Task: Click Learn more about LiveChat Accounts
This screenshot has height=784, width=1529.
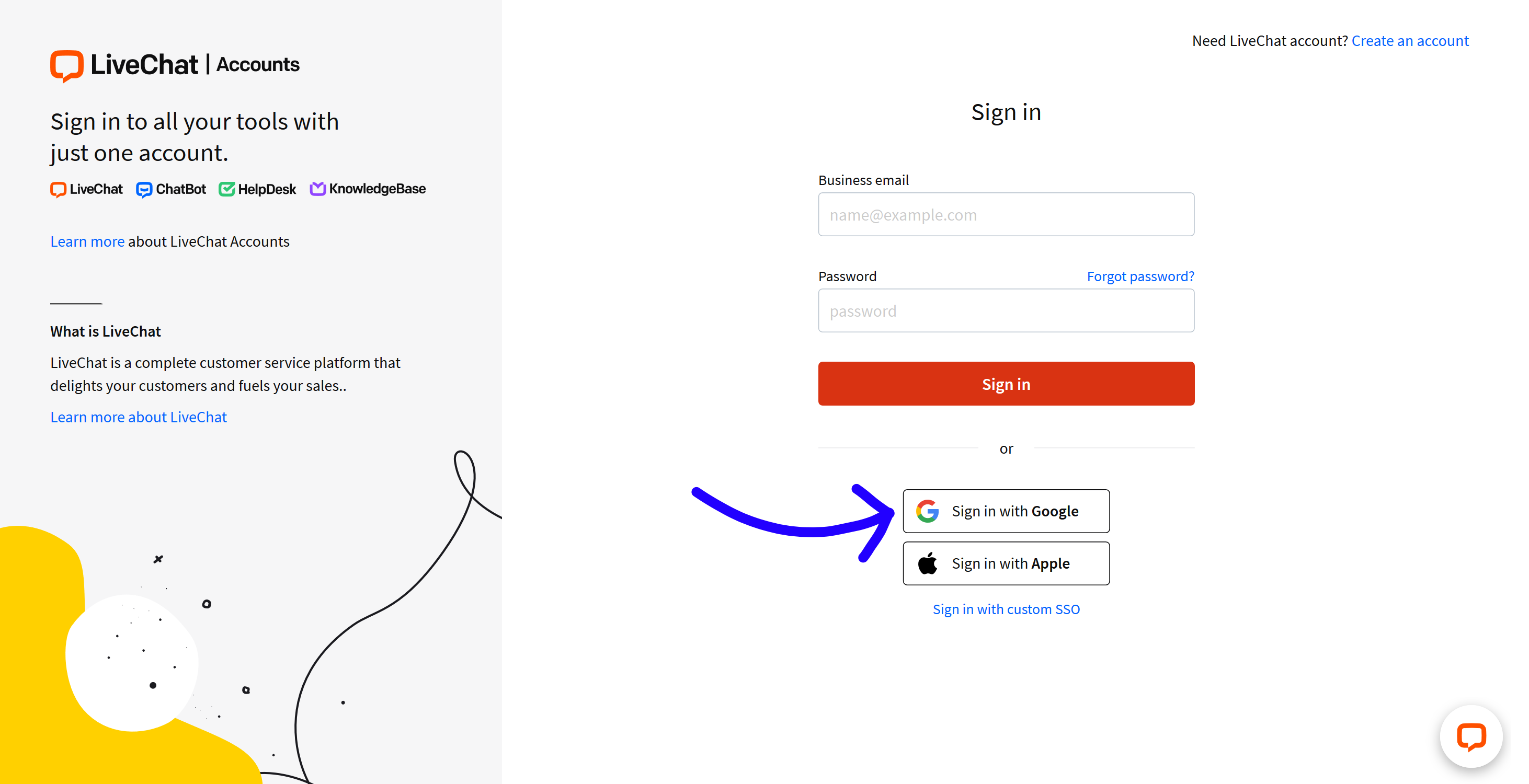Action: [x=87, y=240]
